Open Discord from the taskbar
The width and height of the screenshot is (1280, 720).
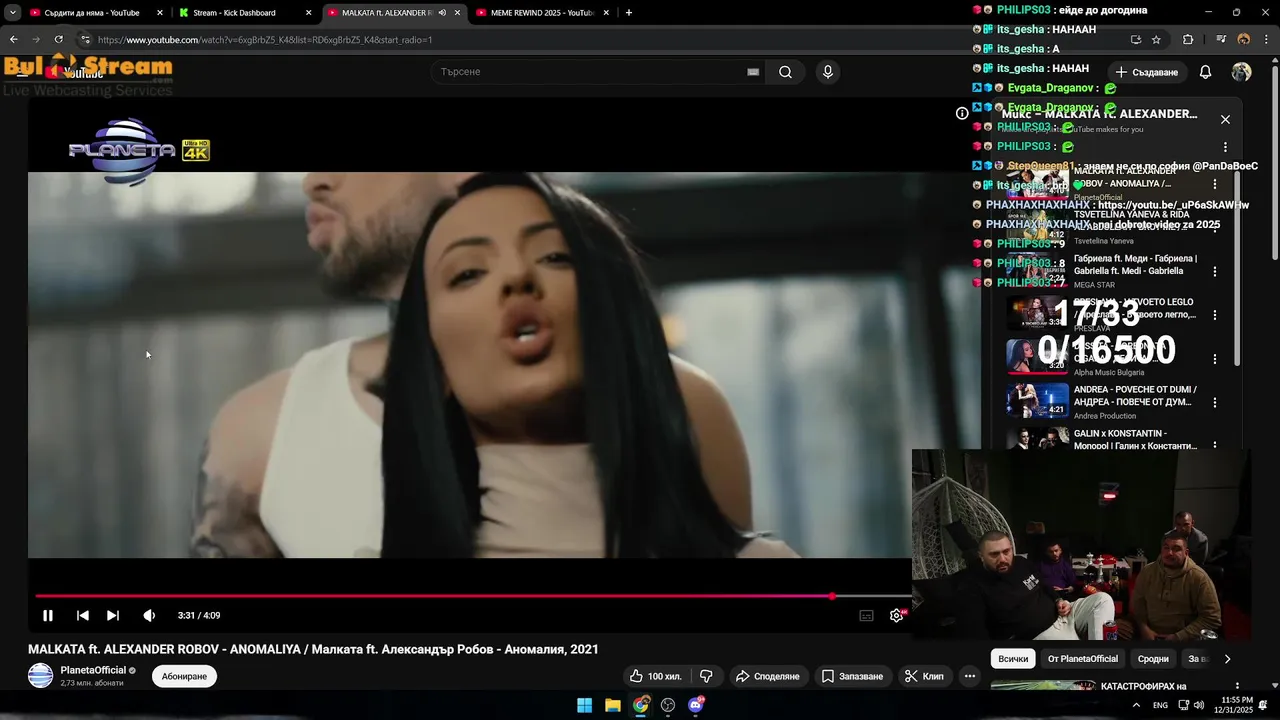click(x=696, y=705)
